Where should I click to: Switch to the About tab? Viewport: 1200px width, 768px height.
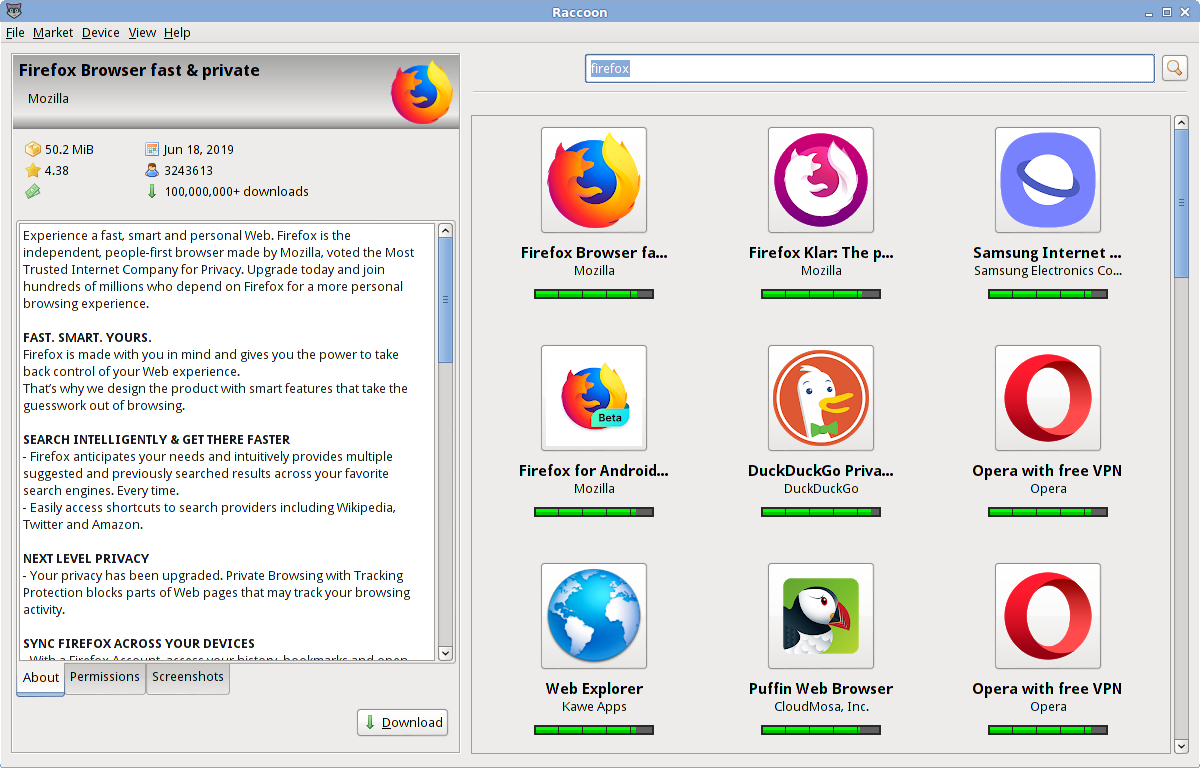(41, 678)
